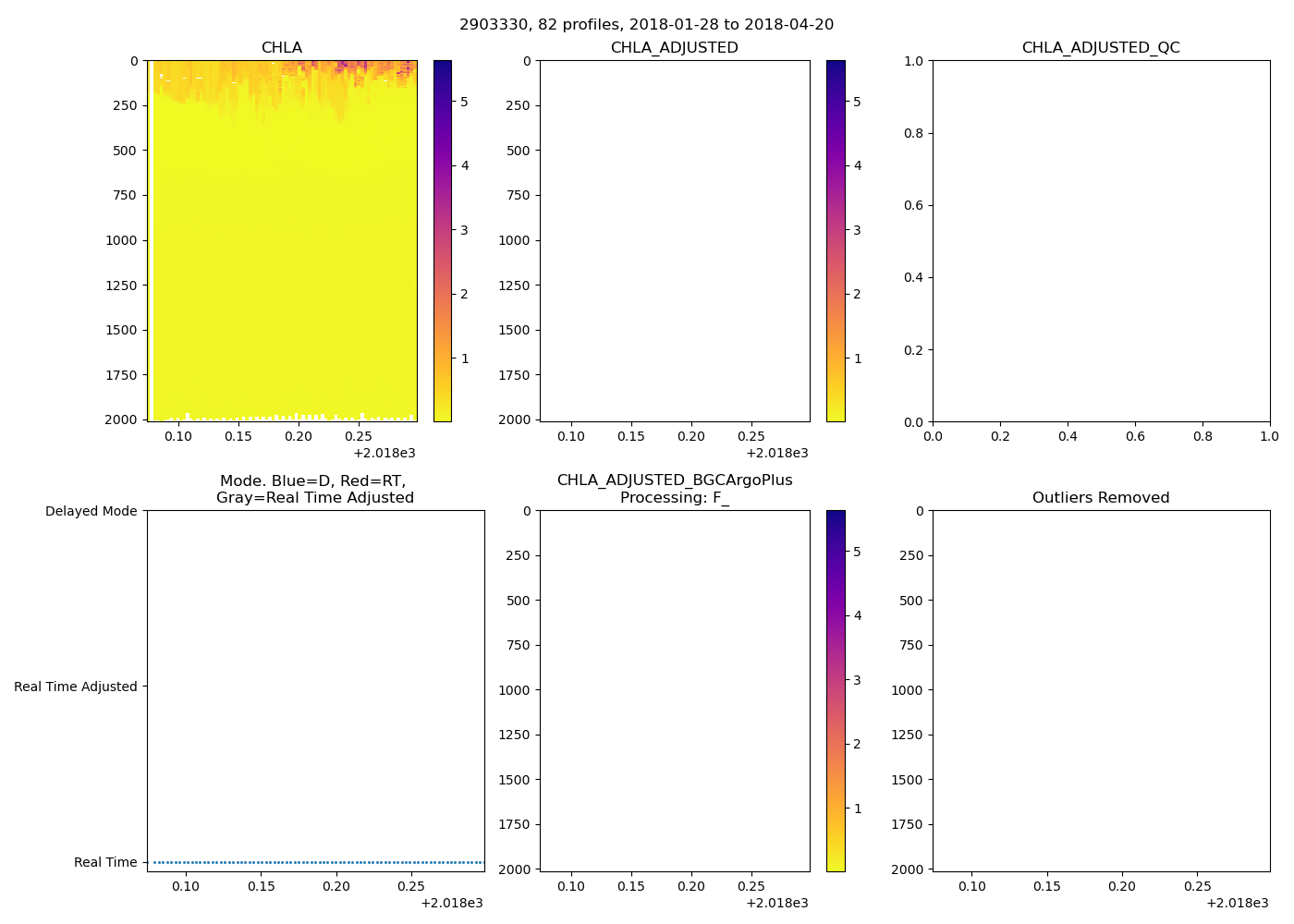Click the blue dotted Real Time data line

point(316,862)
